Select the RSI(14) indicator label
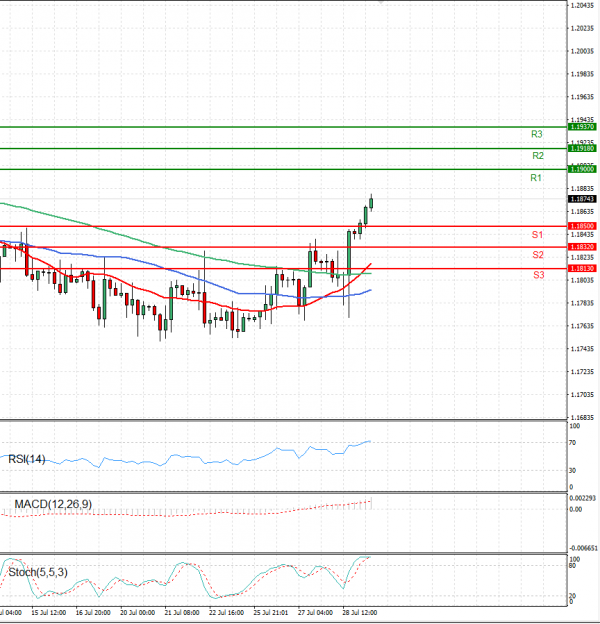The height and width of the screenshot is (624, 600). (x=27, y=459)
